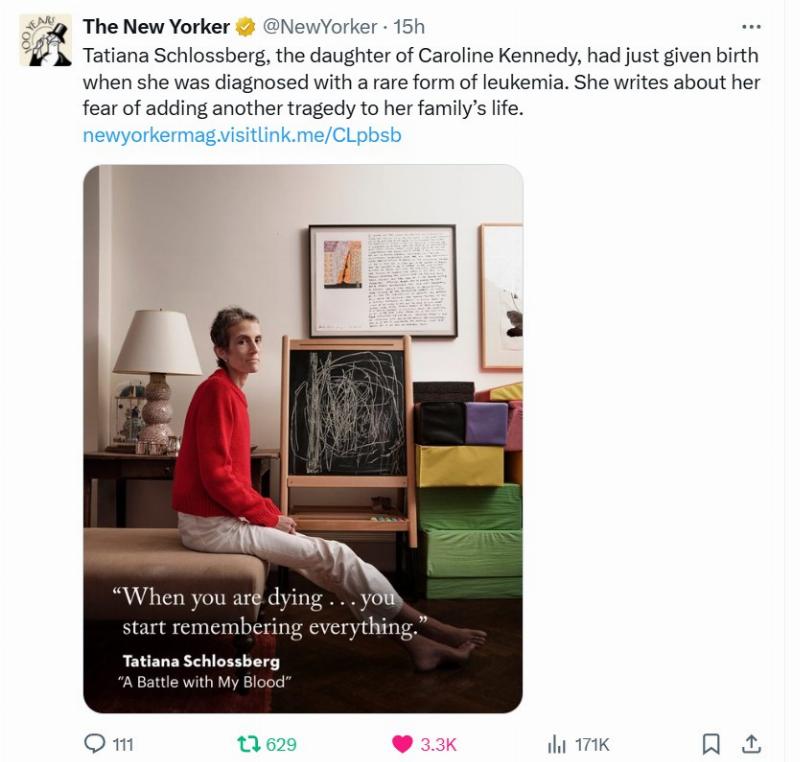Click the "A Battle with My Blood" caption
The image size is (800, 762).
click(x=206, y=682)
